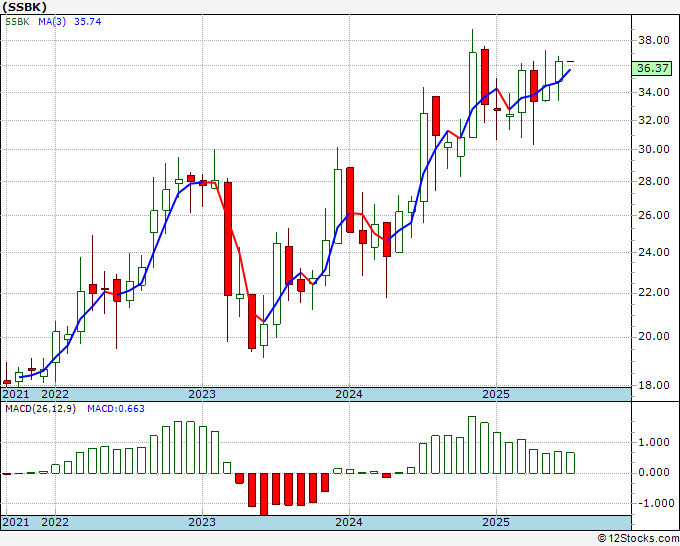Image resolution: width=680 pixels, height=546 pixels.
Task: Click the 18.00 price axis label
Action: tap(654, 385)
